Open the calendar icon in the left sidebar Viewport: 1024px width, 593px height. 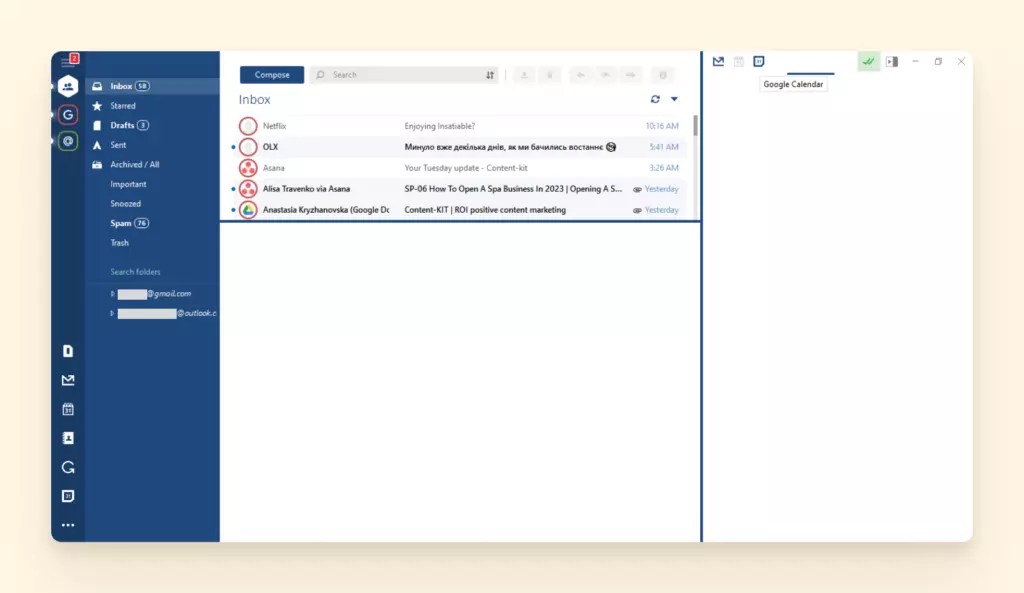[x=68, y=409]
